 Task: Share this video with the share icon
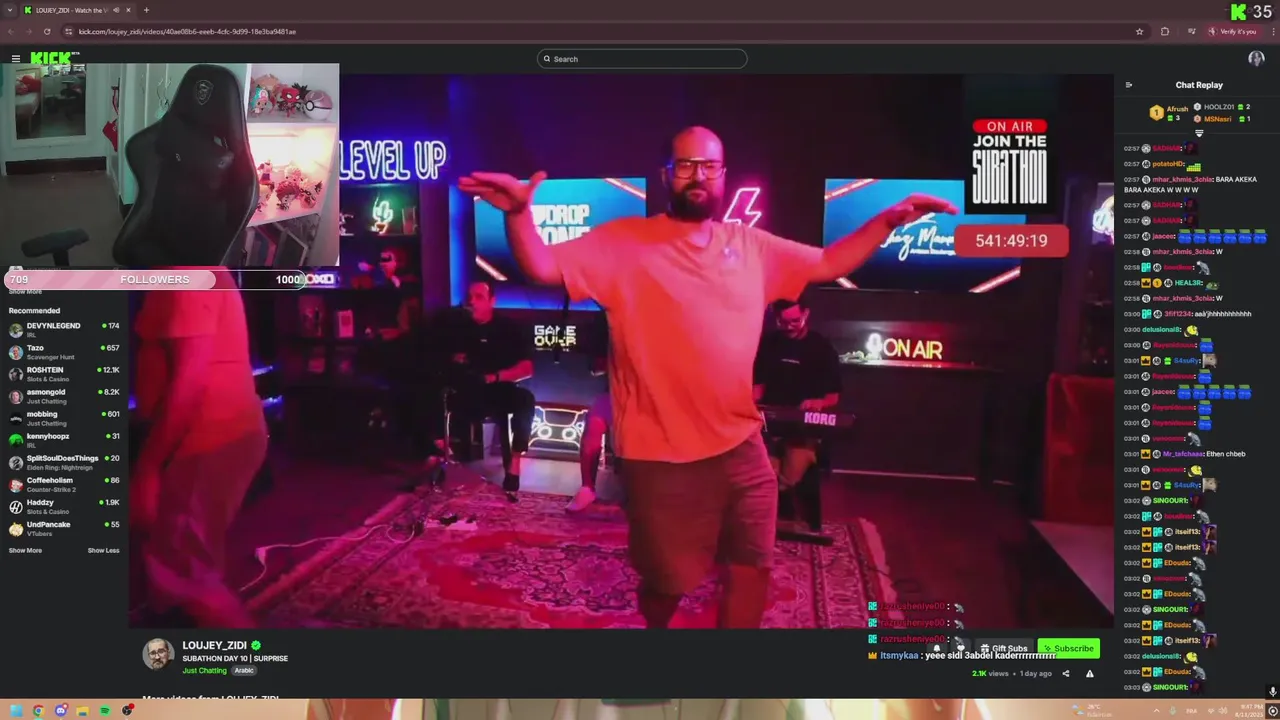(x=1066, y=674)
